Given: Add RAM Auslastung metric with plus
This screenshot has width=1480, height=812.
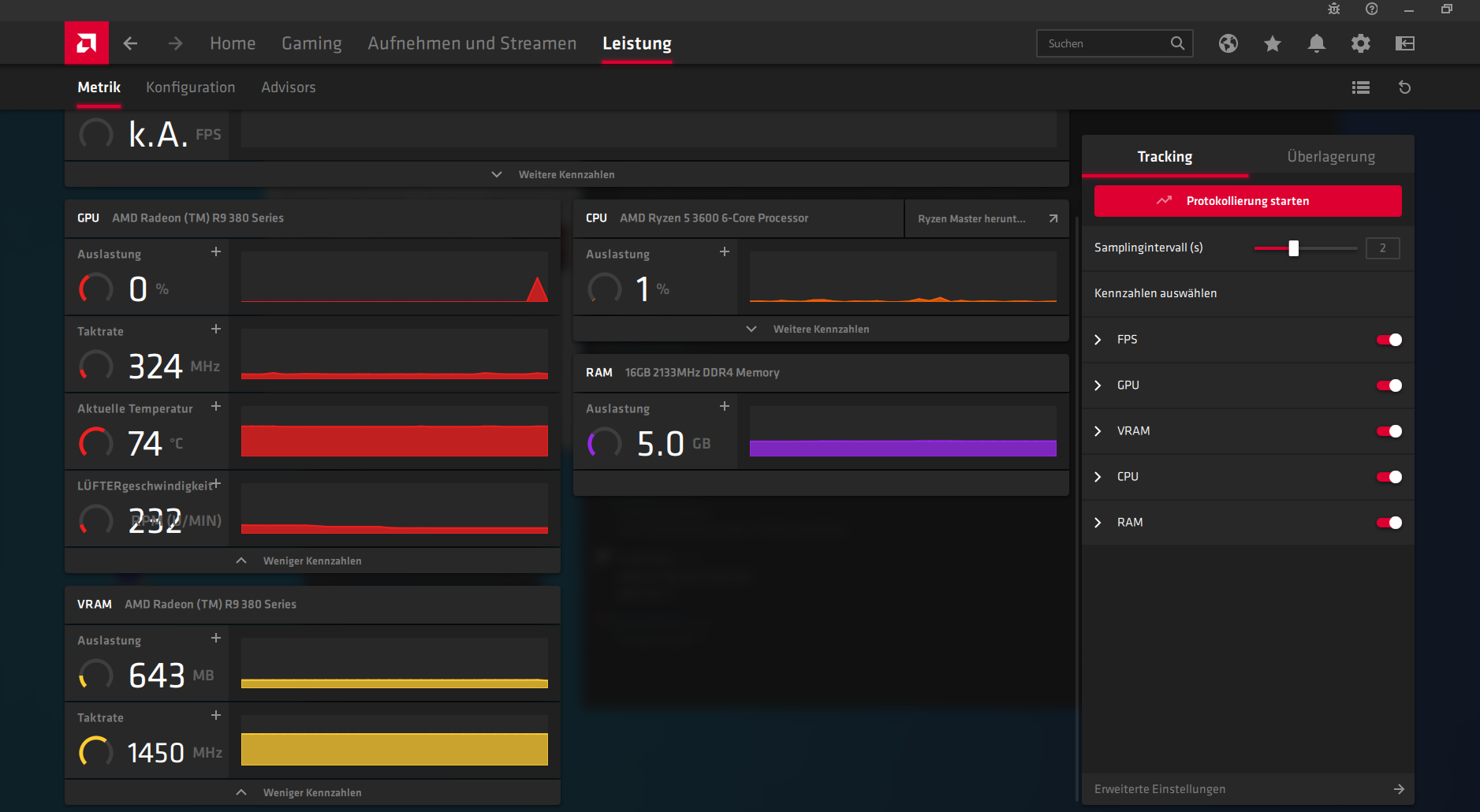Looking at the screenshot, I should 725,407.
